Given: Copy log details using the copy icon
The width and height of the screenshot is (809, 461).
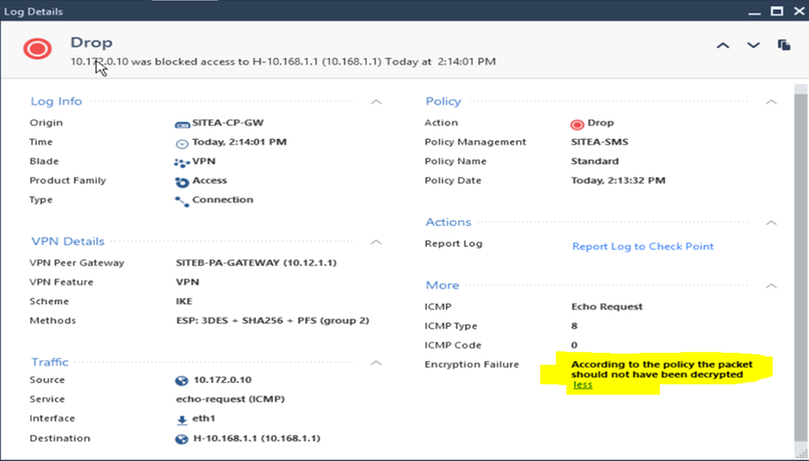Looking at the screenshot, I should (x=784, y=46).
